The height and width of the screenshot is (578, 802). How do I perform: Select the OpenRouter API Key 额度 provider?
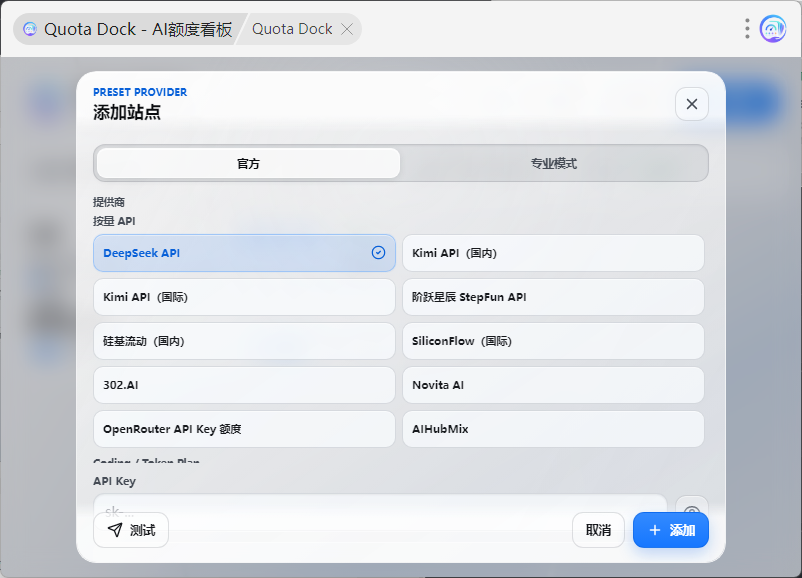click(244, 429)
